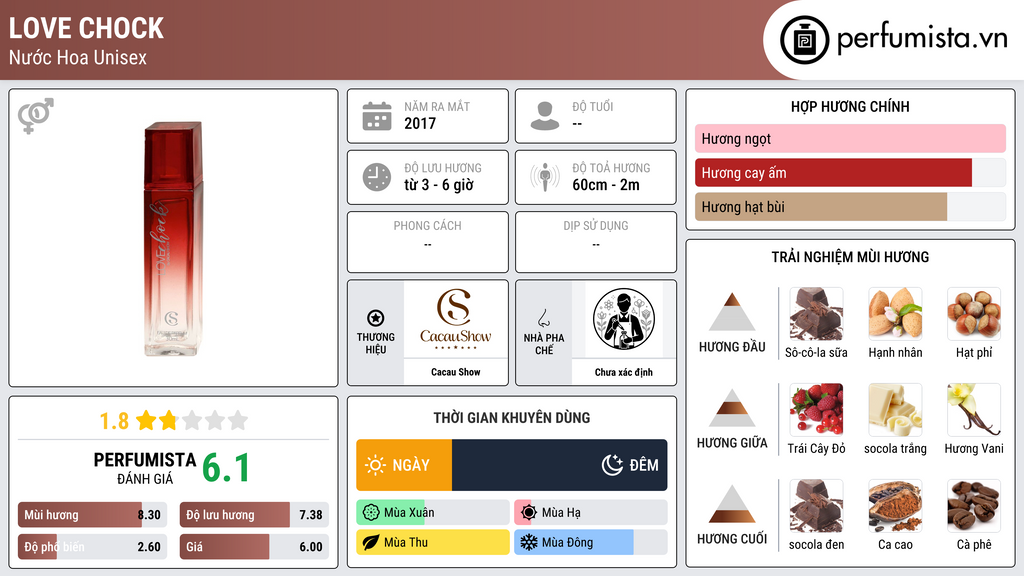The width and height of the screenshot is (1024, 576).
Task: Click the Độ lưu hương 7.38 rating bar
Action: (254, 515)
